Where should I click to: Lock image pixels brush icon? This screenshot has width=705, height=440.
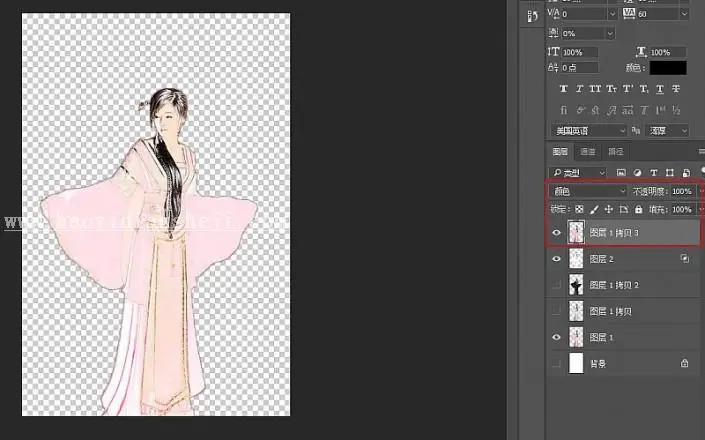click(594, 209)
